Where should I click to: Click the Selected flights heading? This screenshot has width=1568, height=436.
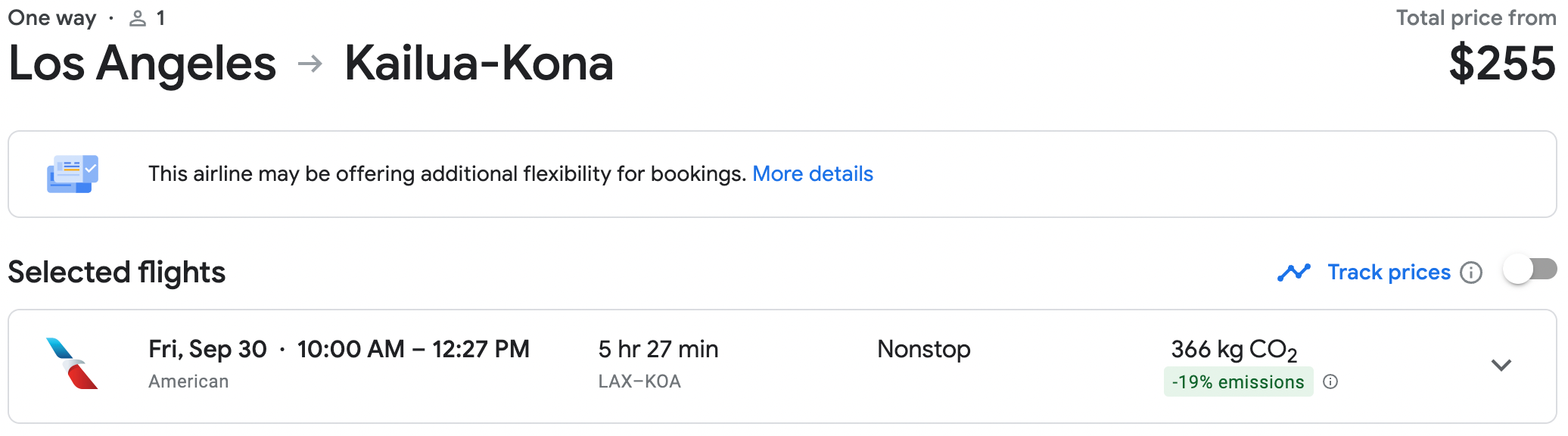point(116,271)
